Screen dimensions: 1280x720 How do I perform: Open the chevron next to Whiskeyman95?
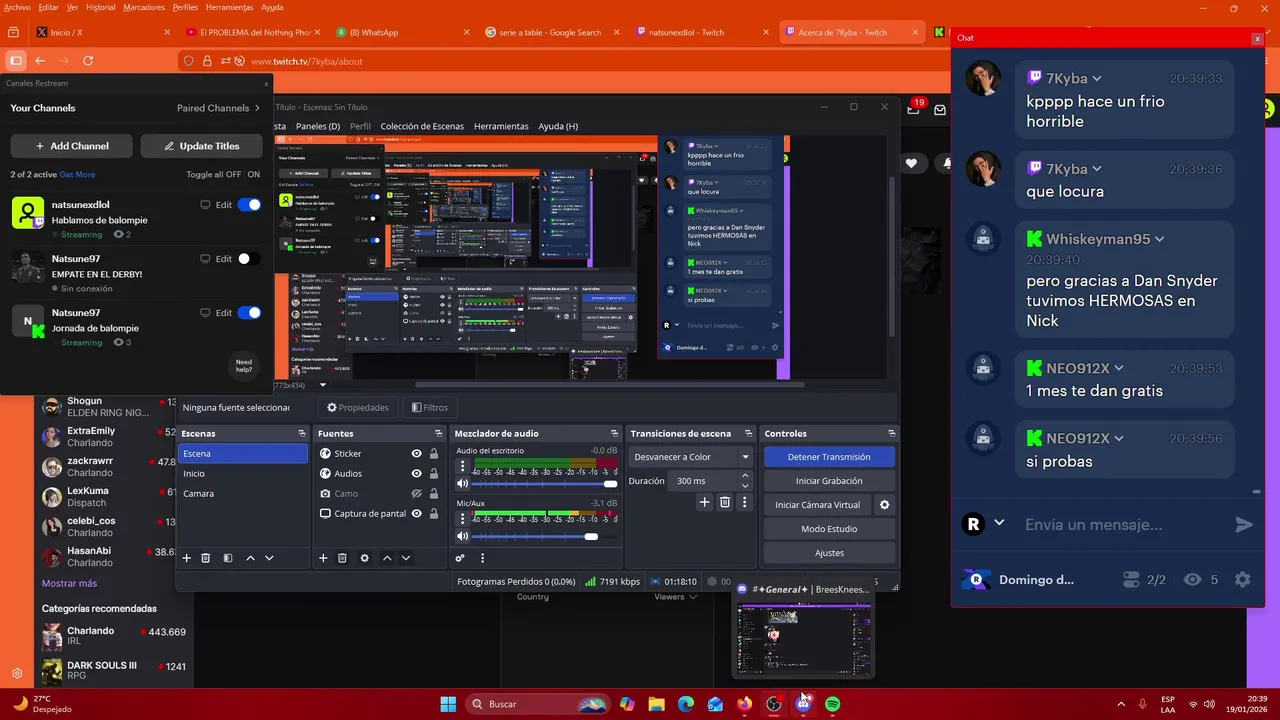[1160, 239]
